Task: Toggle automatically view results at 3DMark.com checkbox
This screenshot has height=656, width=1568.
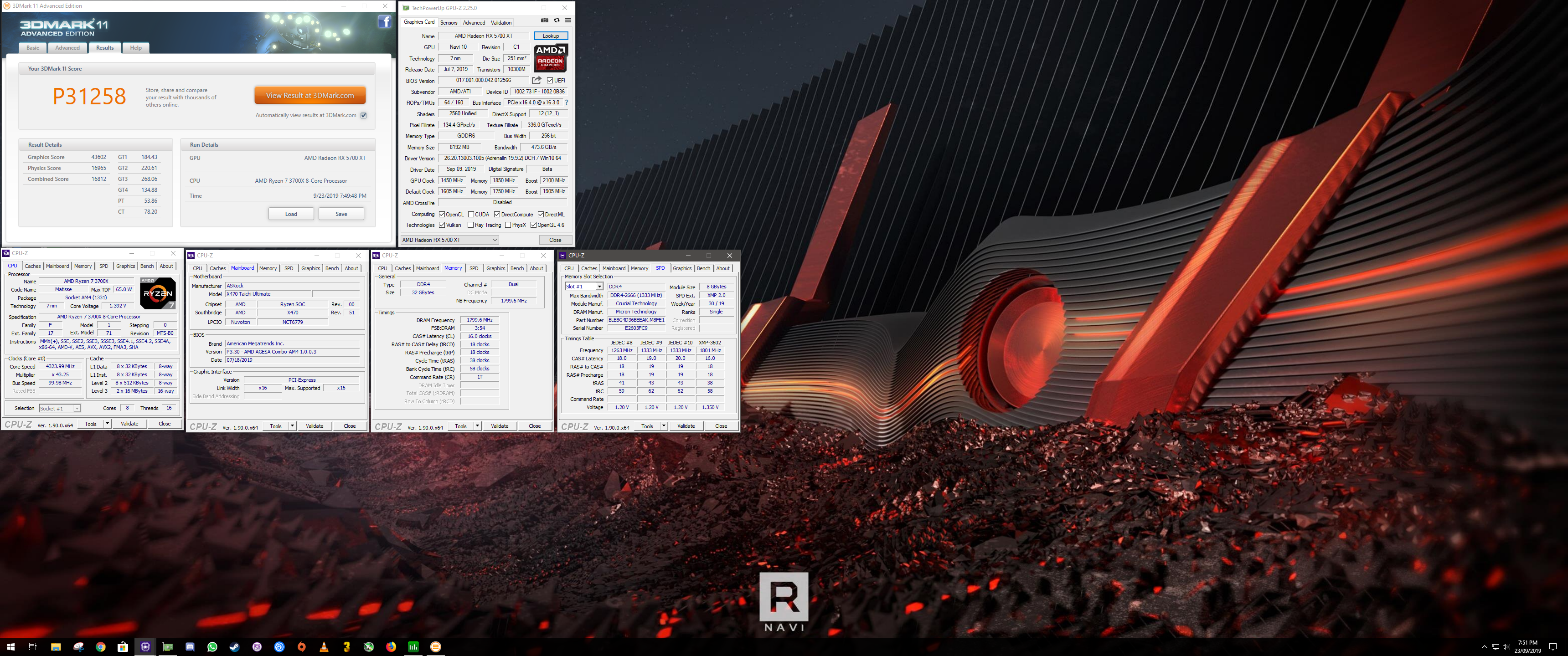Action: coord(363,116)
